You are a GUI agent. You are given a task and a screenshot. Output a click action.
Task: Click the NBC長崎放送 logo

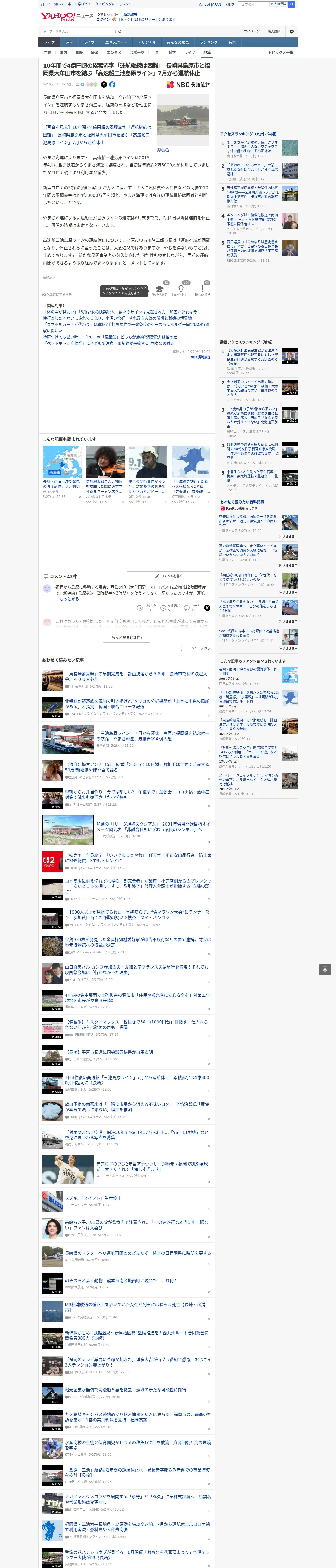point(188,85)
